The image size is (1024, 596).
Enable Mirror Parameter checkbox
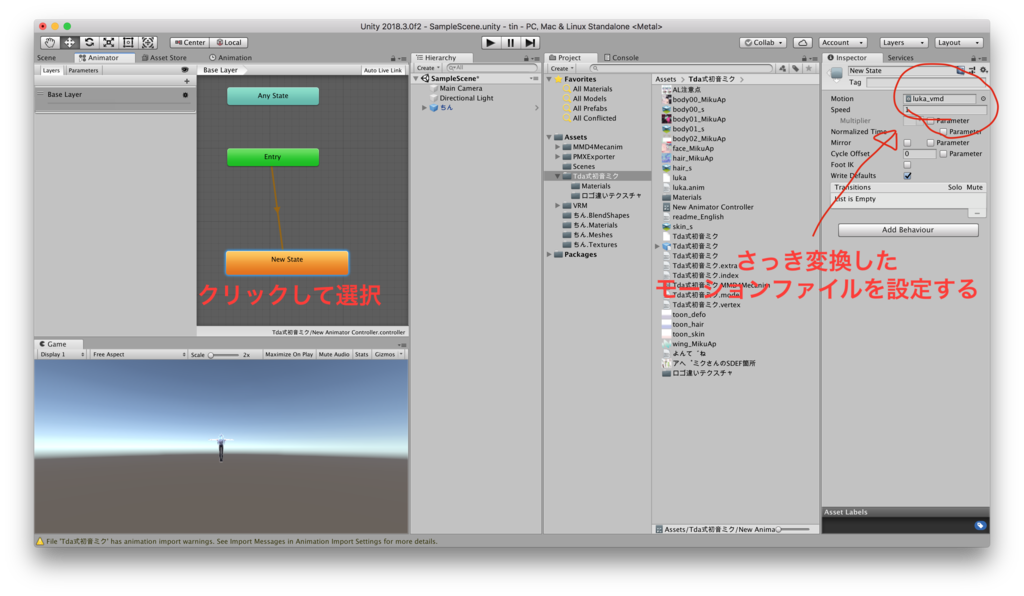click(930, 143)
